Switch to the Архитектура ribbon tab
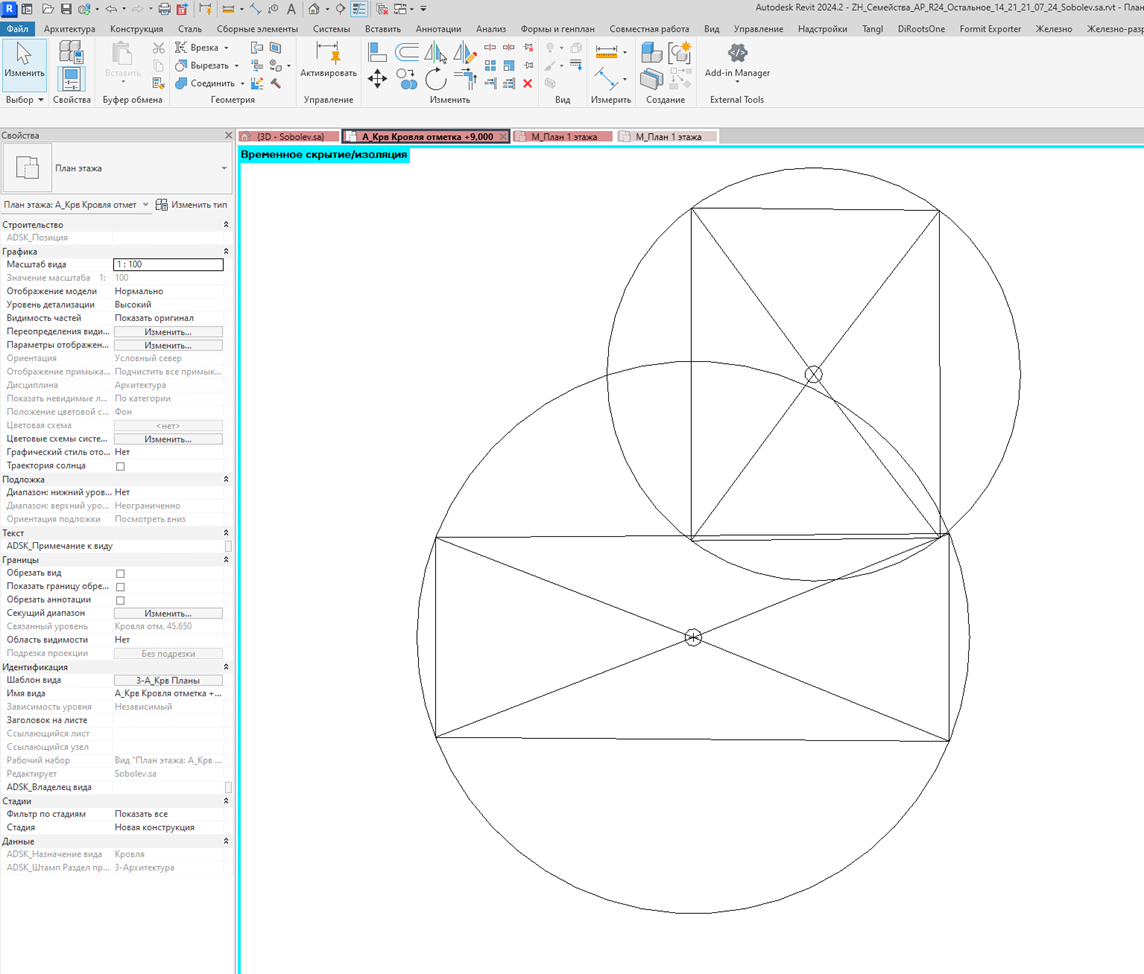Screen dimensions: 1144x974 [69, 29]
